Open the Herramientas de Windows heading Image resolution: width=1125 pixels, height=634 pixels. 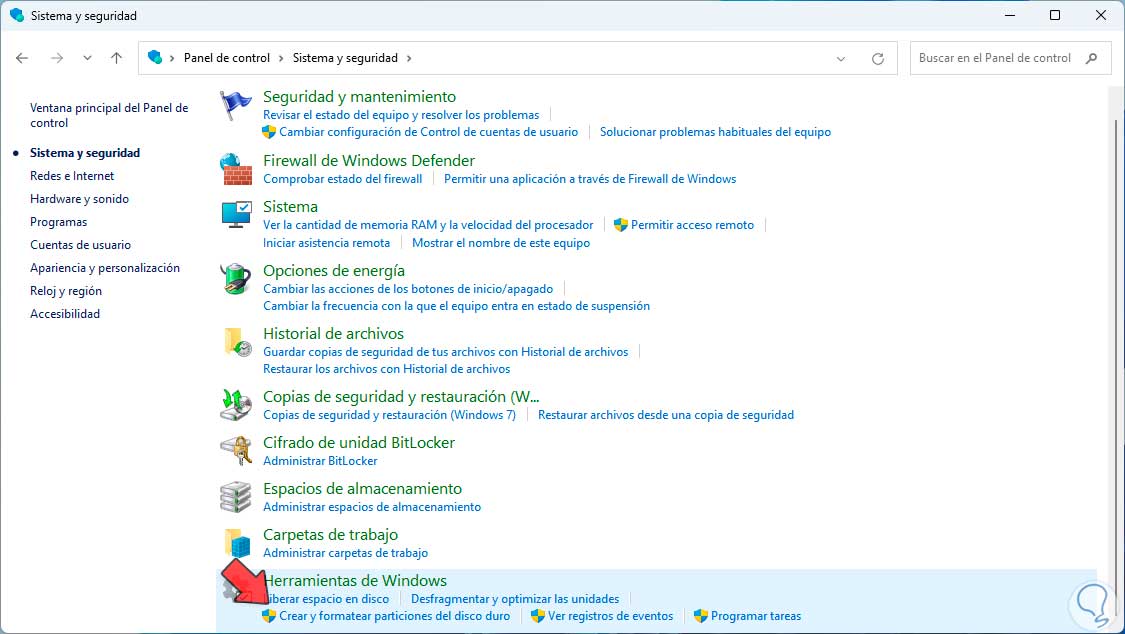(x=356, y=580)
